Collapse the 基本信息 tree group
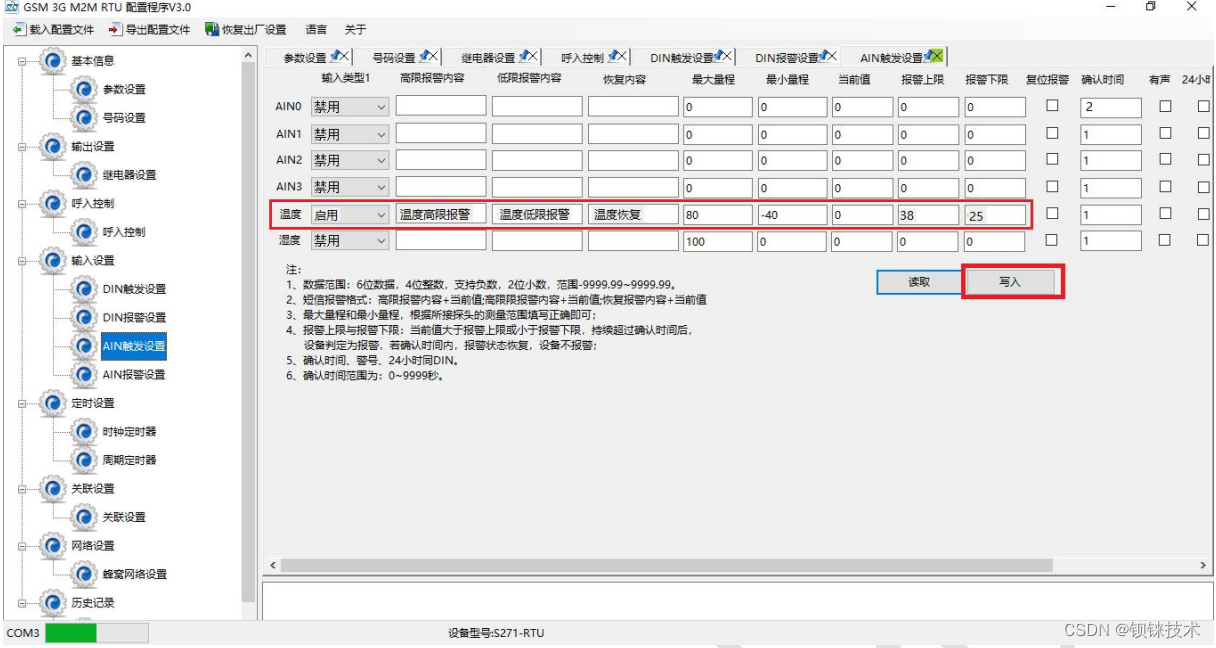This screenshot has width=1216, height=648. pos(24,61)
